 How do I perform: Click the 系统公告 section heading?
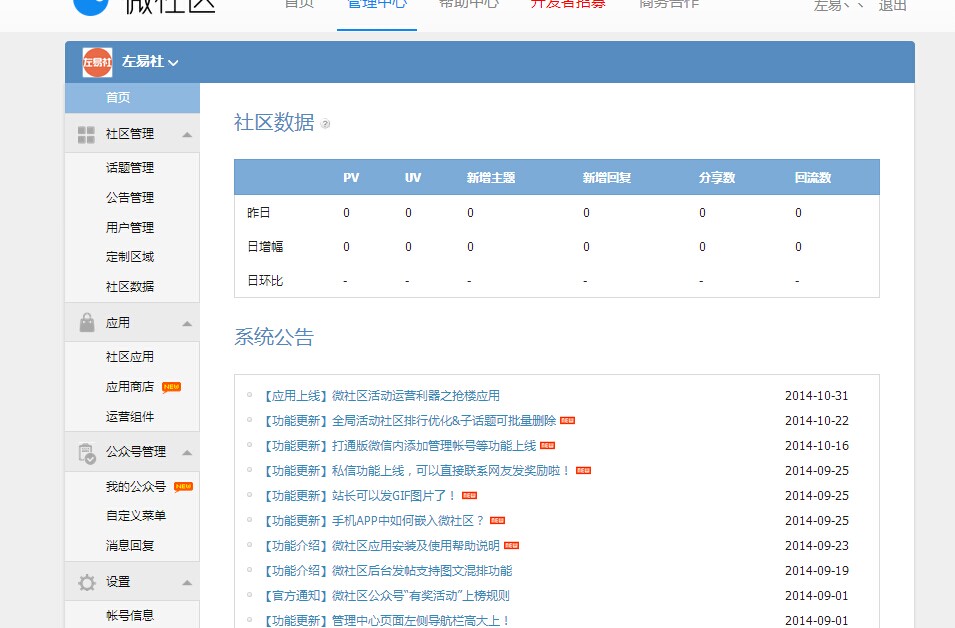[274, 337]
